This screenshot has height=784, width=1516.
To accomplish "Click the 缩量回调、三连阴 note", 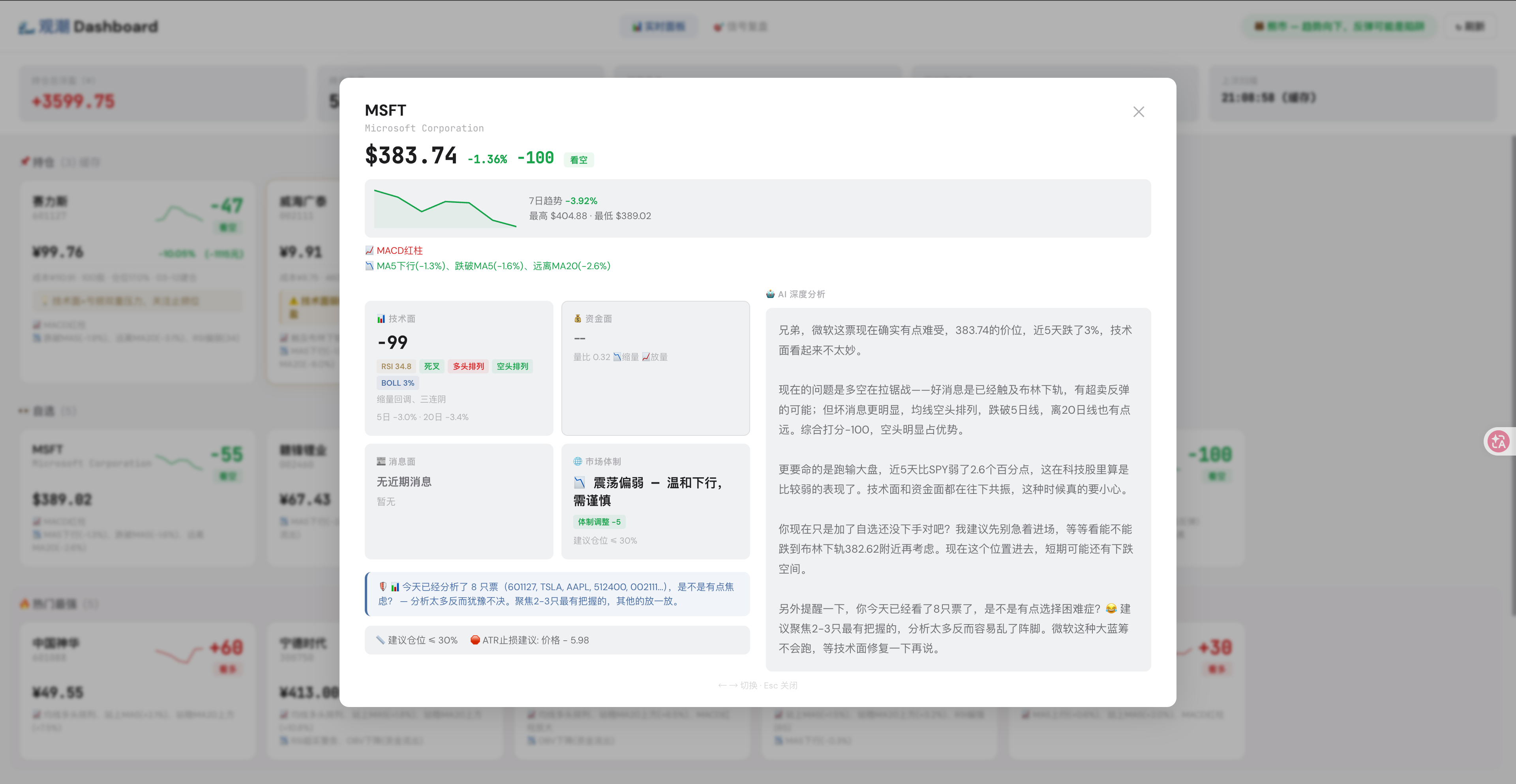I will tap(411, 399).
